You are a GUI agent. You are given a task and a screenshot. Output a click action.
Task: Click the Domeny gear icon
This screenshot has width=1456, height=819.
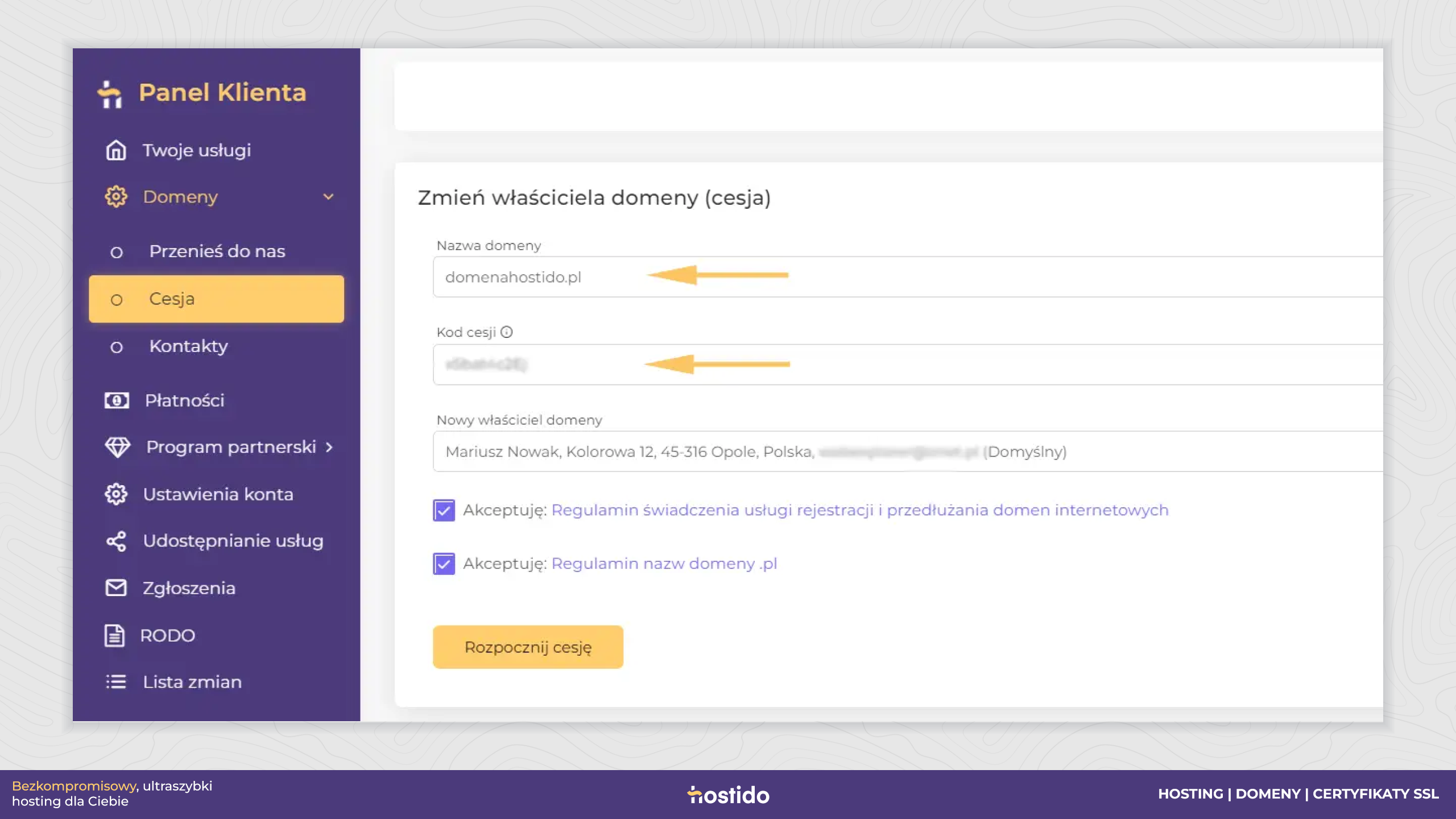(x=116, y=197)
